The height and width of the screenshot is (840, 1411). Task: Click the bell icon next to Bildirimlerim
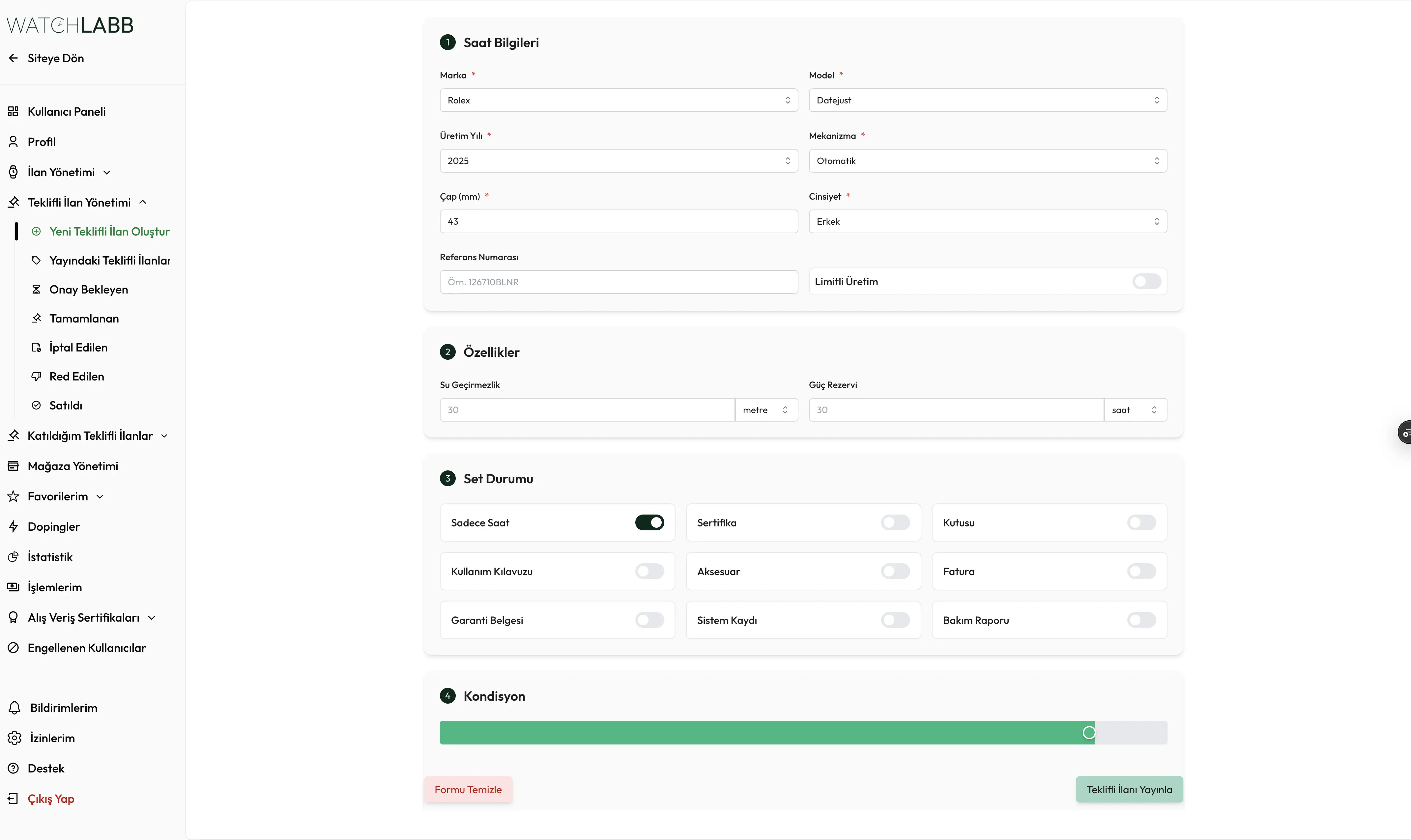(x=15, y=708)
